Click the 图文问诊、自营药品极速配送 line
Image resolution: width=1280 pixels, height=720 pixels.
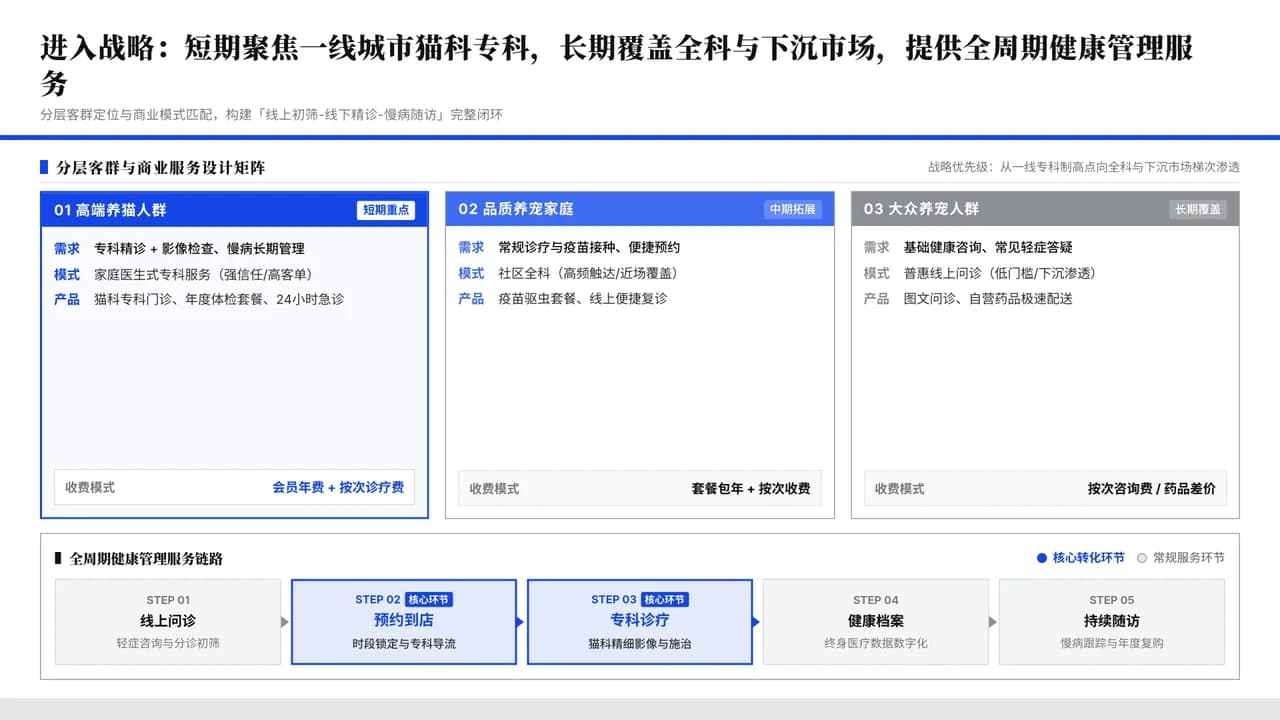click(x=988, y=298)
